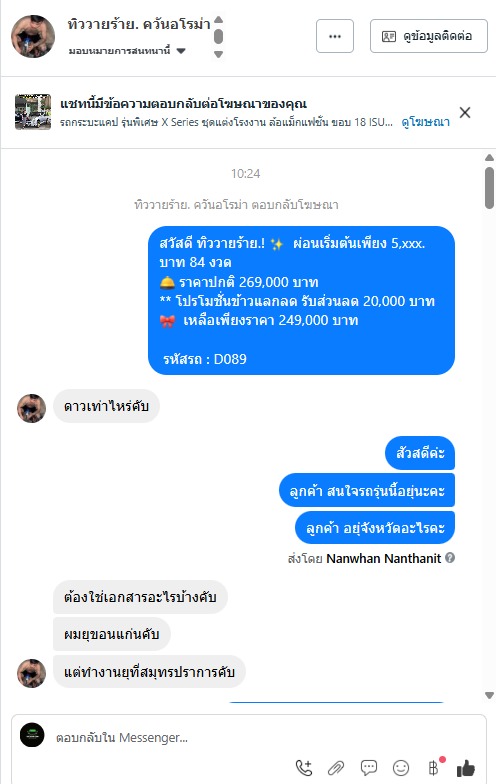Attach a file with the paperclip icon
496x784 pixels.
336,768
